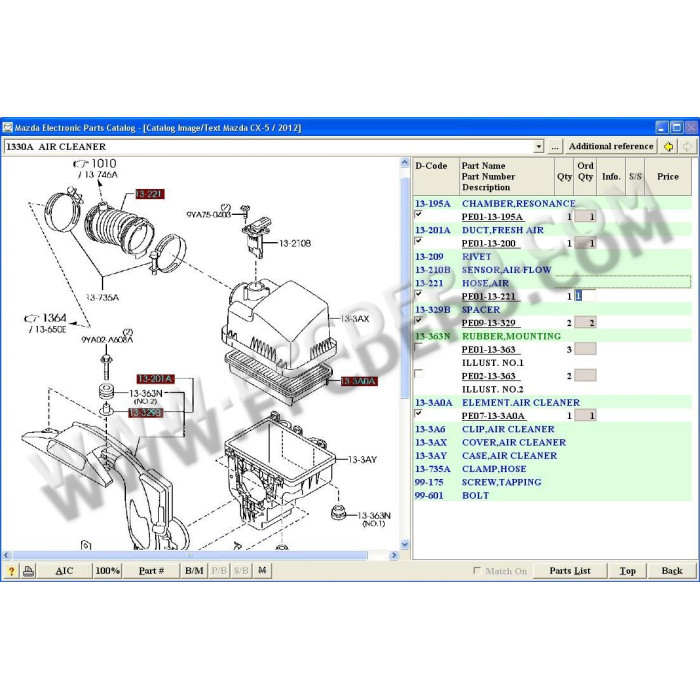Uncheck the PE01-13-200 checkbox
The image size is (700, 700).
418,241
